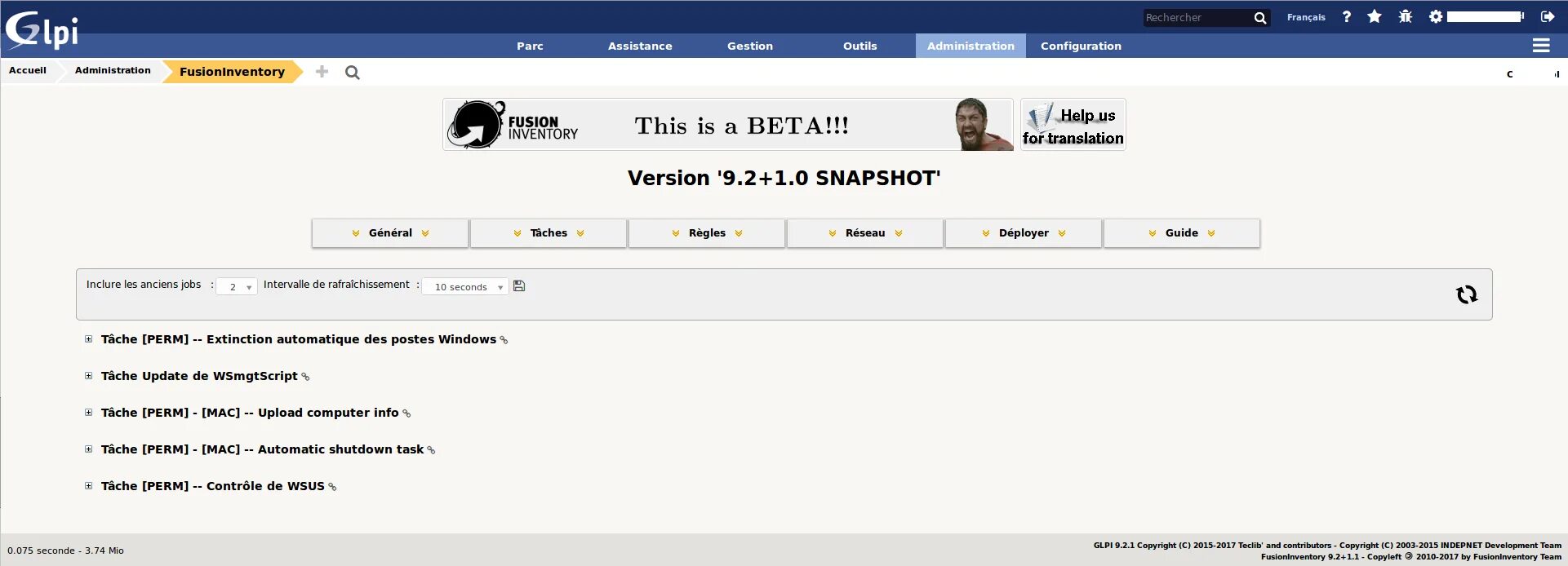Screen dimensions: 1568x566
Task: Open the Réseau dropdown menu
Action: pos(865,233)
